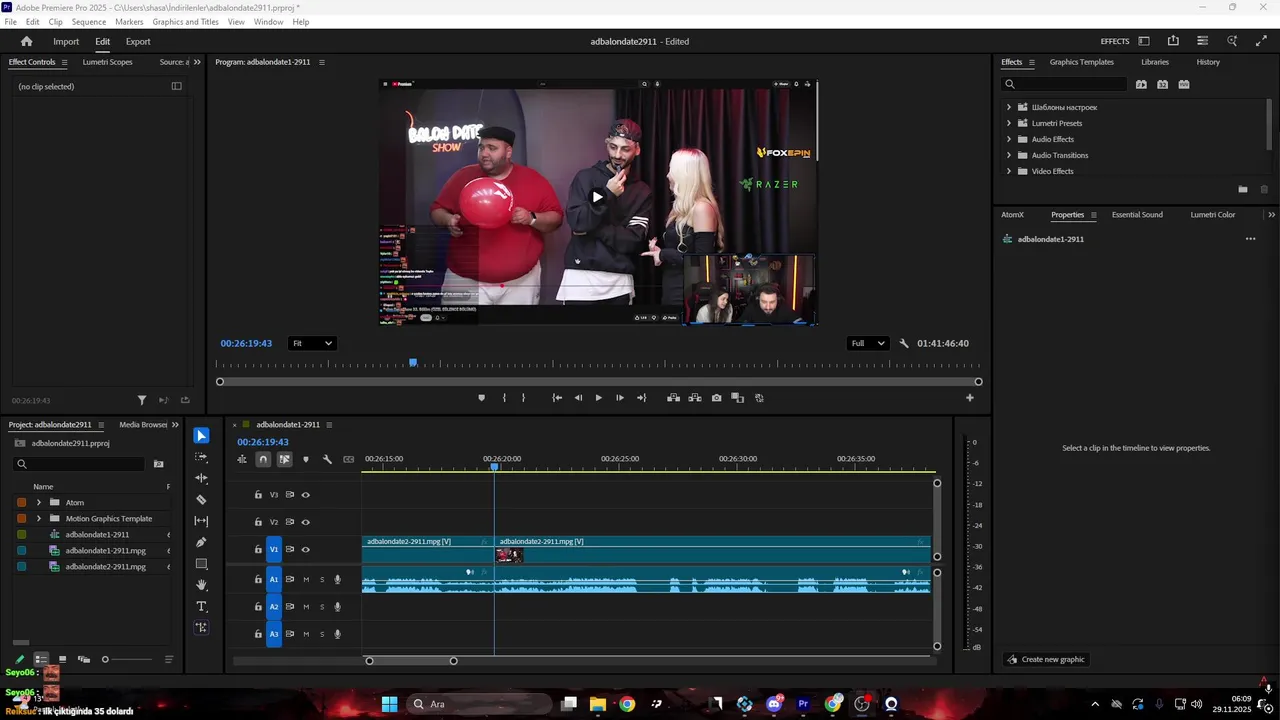1280x720 pixels.
Task: Toggle Linked Selection in timeline
Action: pos(284,460)
